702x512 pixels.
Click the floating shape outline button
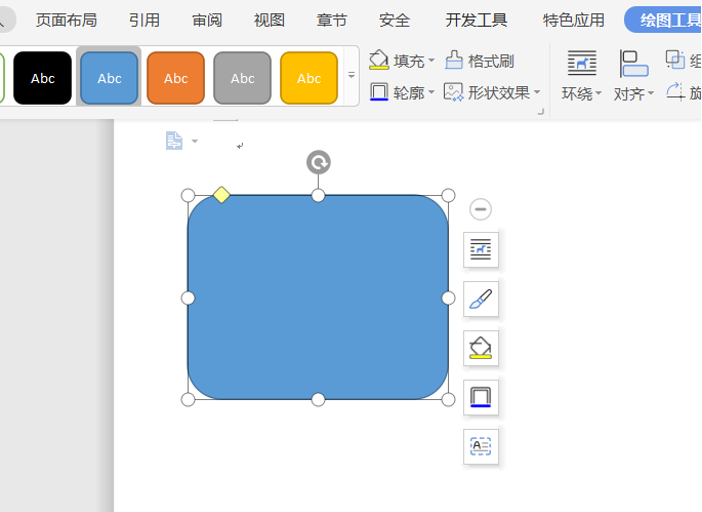(x=480, y=397)
